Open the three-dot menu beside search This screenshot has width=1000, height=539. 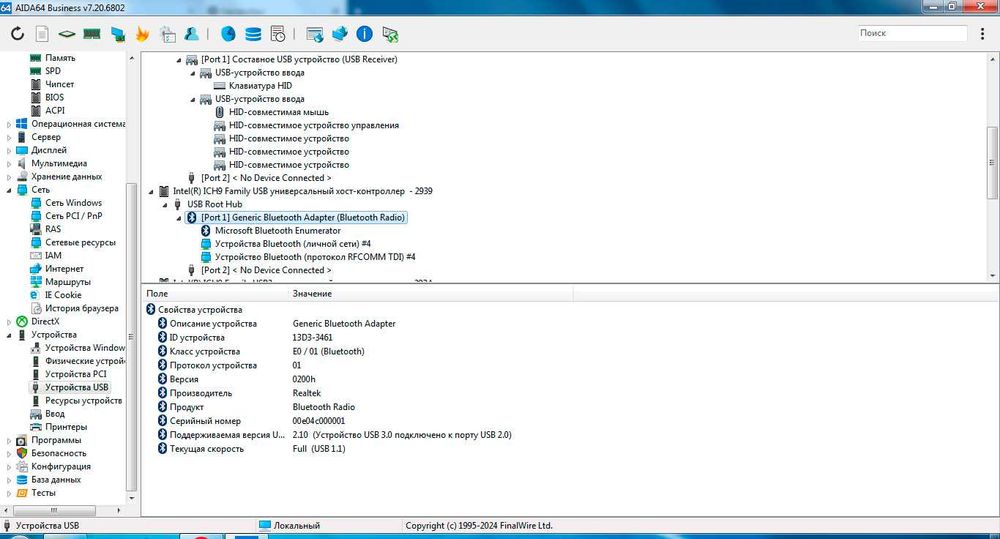[982, 33]
